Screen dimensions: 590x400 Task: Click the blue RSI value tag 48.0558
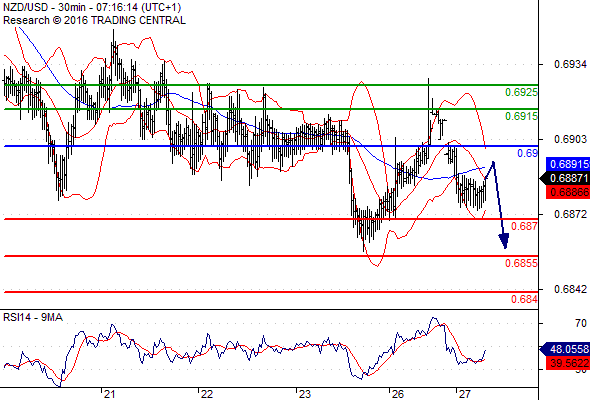(565, 349)
